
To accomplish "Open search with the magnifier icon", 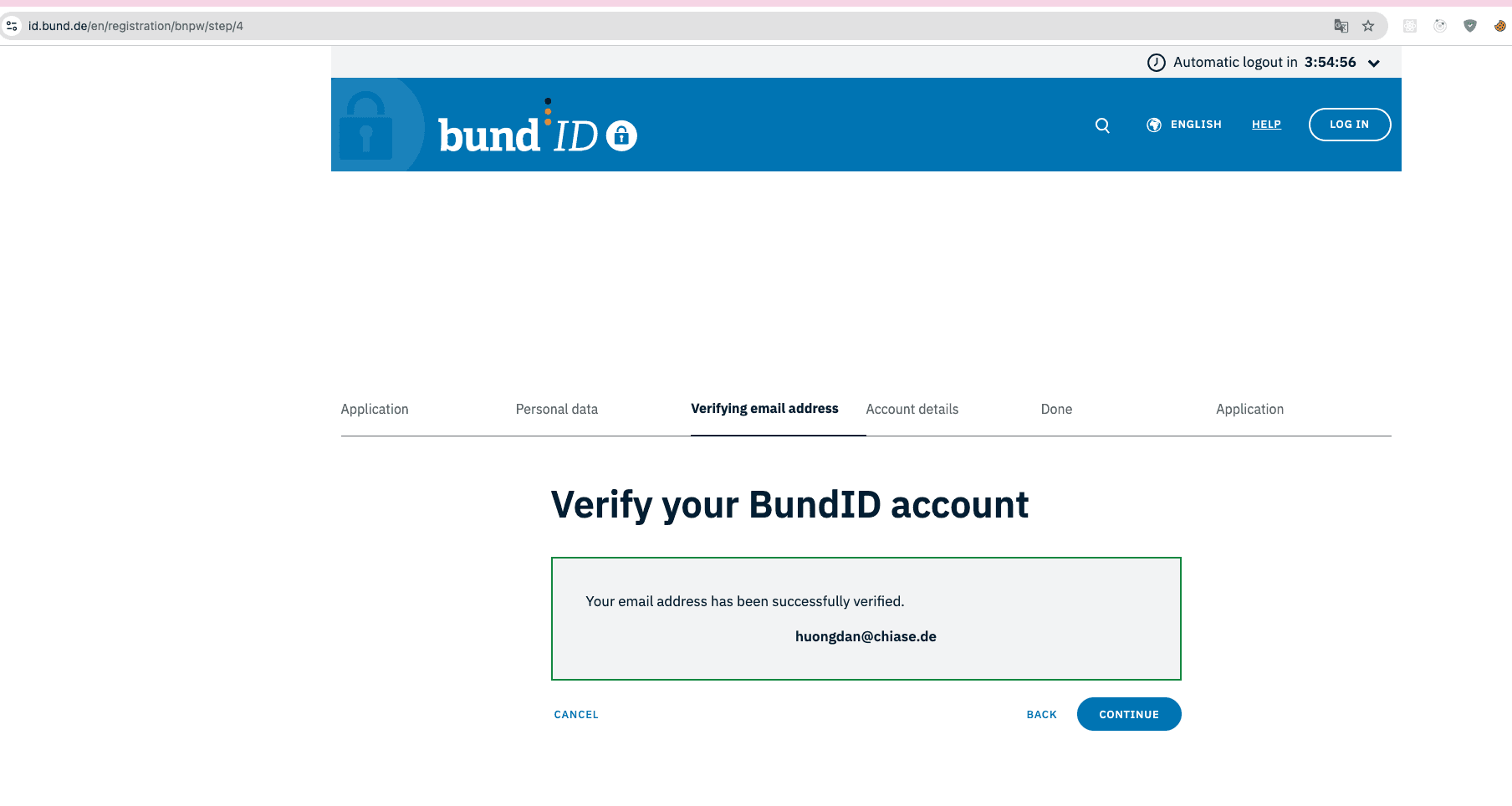I will tap(1102, 125).
